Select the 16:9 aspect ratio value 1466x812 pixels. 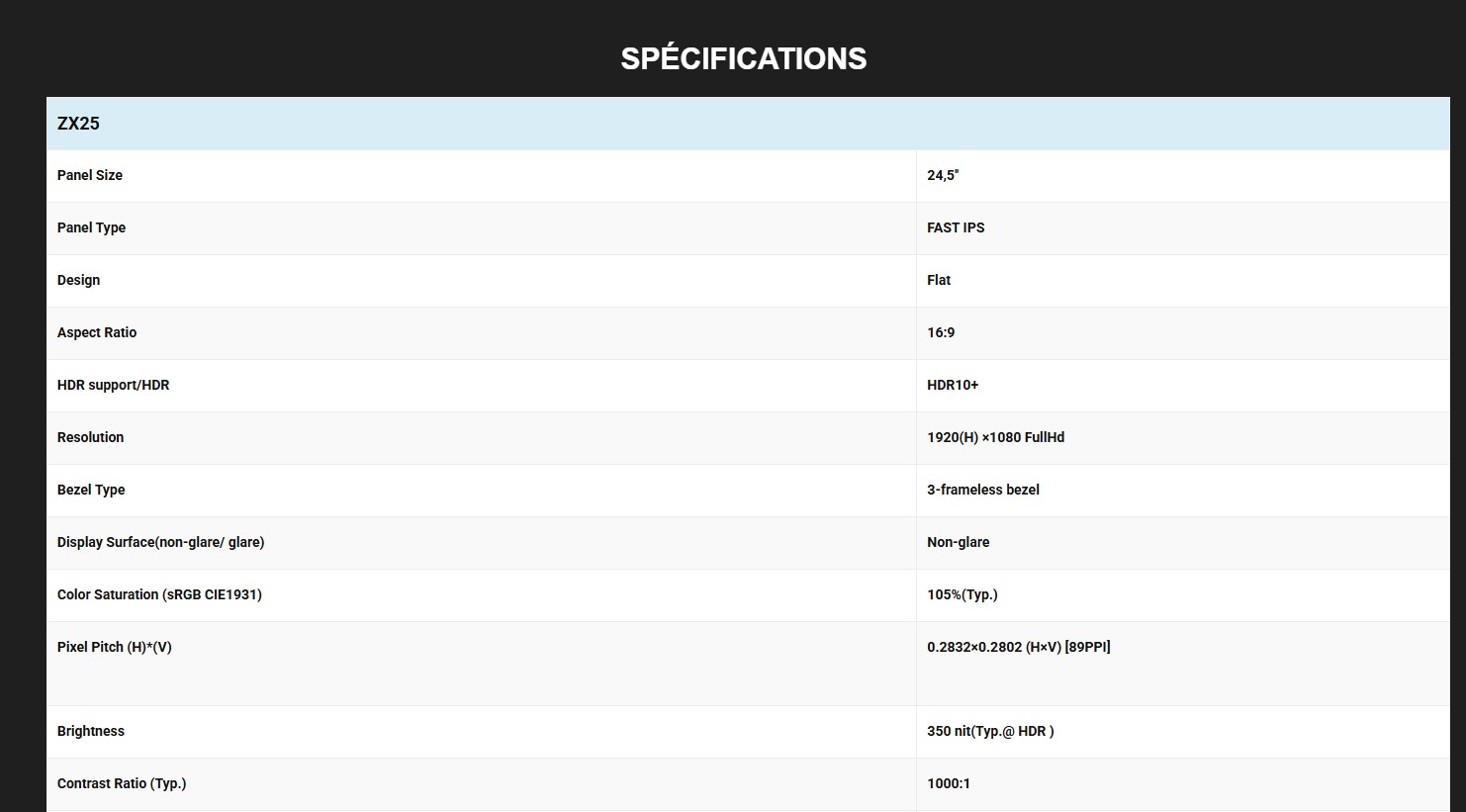point(941,332)
